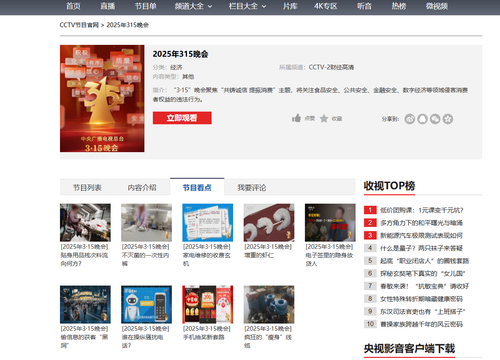Click the title link 手机抽奖新套路
The width and height of the screenshot is (500, 360).
point(207,333)
